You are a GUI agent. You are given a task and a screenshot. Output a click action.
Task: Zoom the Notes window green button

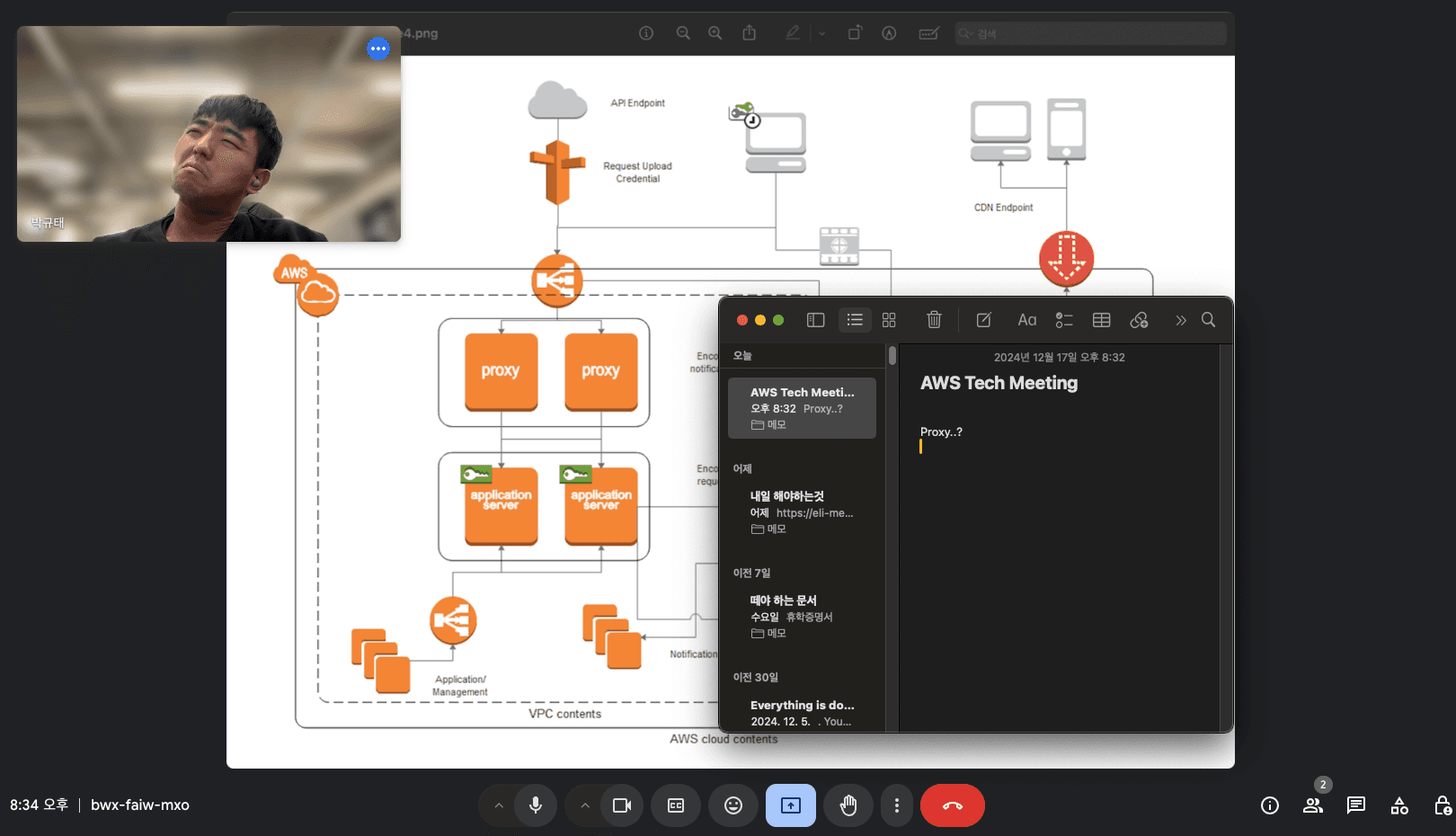(x=778, y=320)
